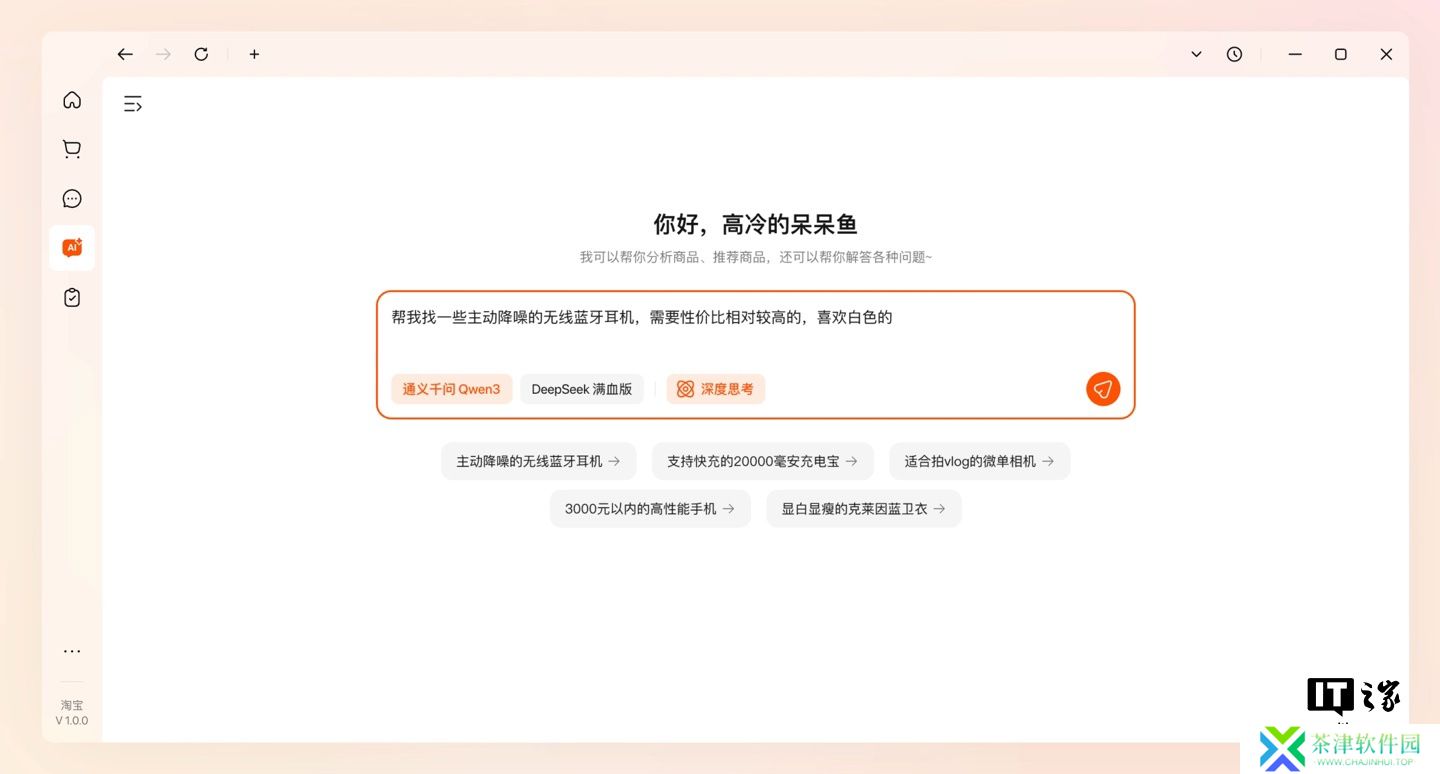1440x774 pixels.
Task: Click the 淘宝 V 1.0.0 version label
Action: (x=72, y=713)
